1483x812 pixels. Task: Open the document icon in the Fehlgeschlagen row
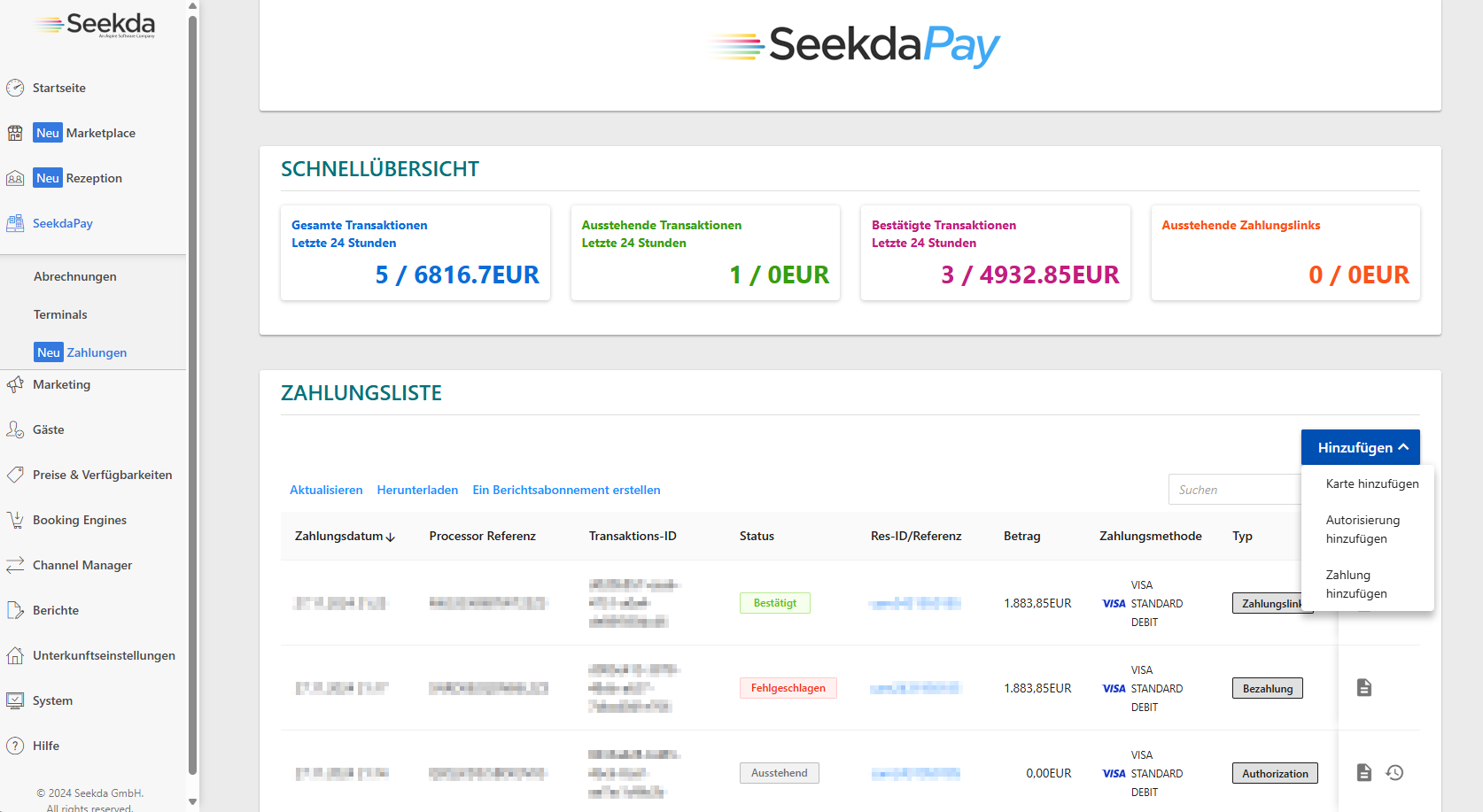click(x=1364, y=687)
